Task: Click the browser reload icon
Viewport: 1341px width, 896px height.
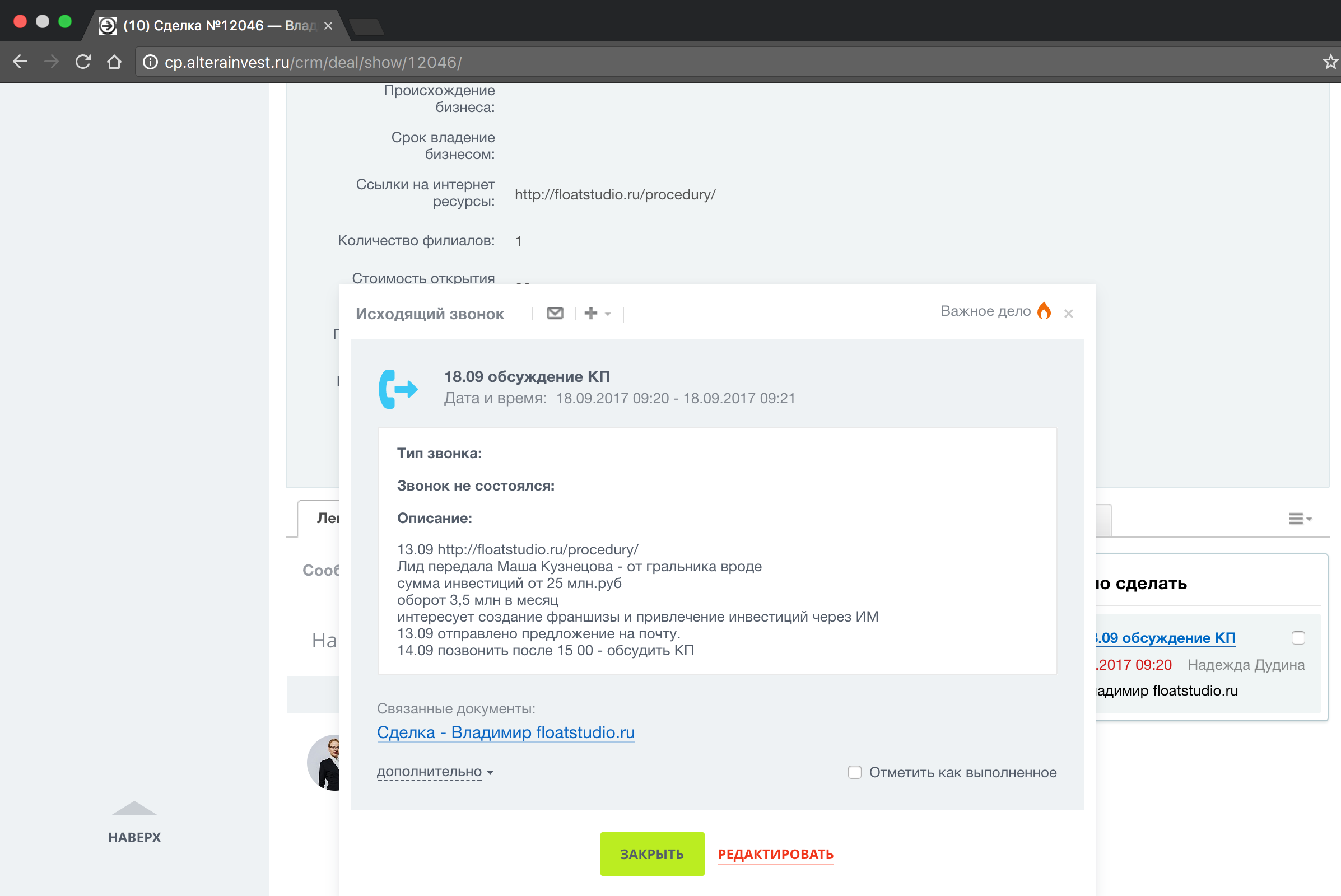Action: [83, 62]
